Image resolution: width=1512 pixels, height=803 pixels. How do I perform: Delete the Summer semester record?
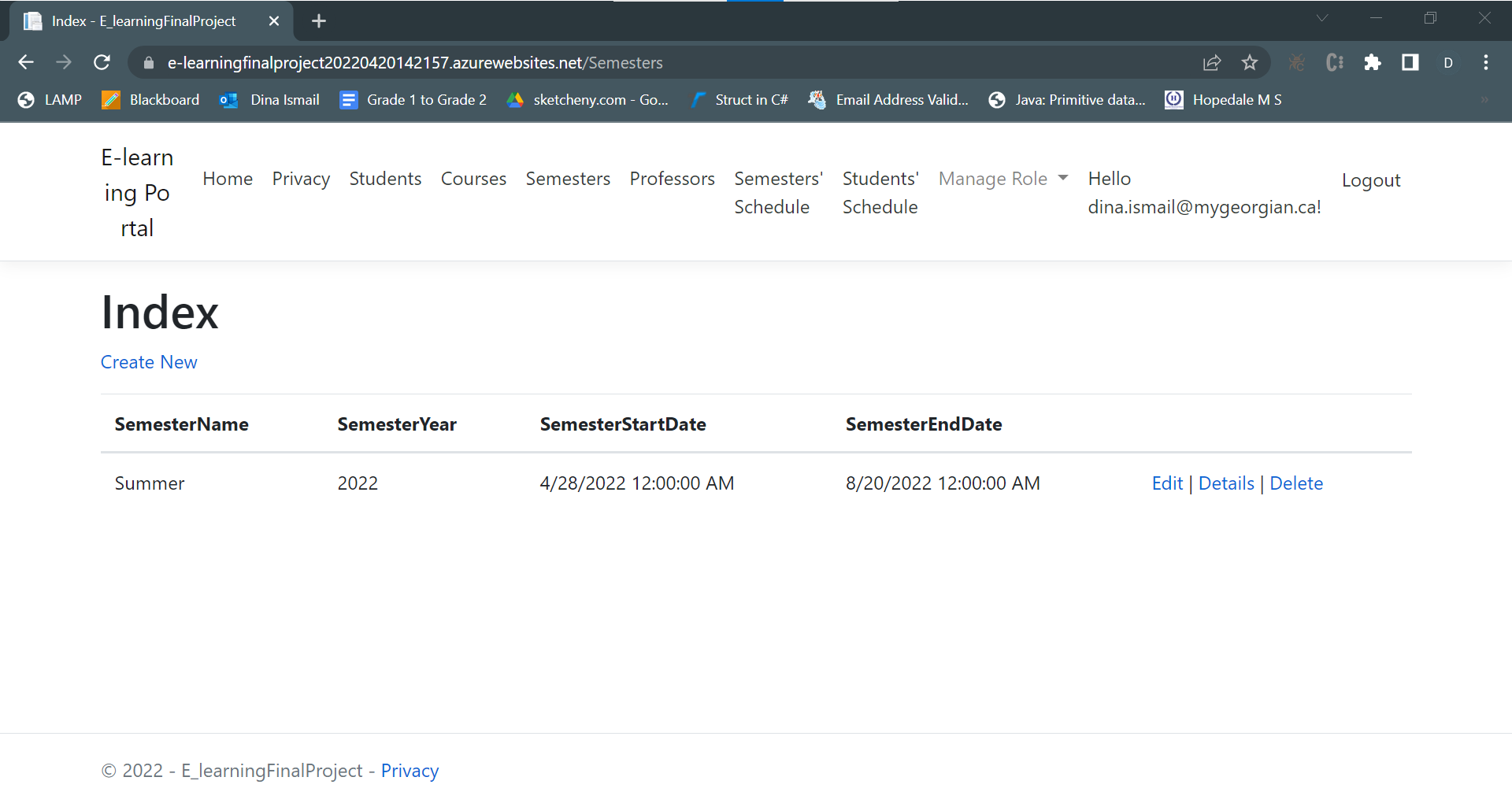(1296, 483)
